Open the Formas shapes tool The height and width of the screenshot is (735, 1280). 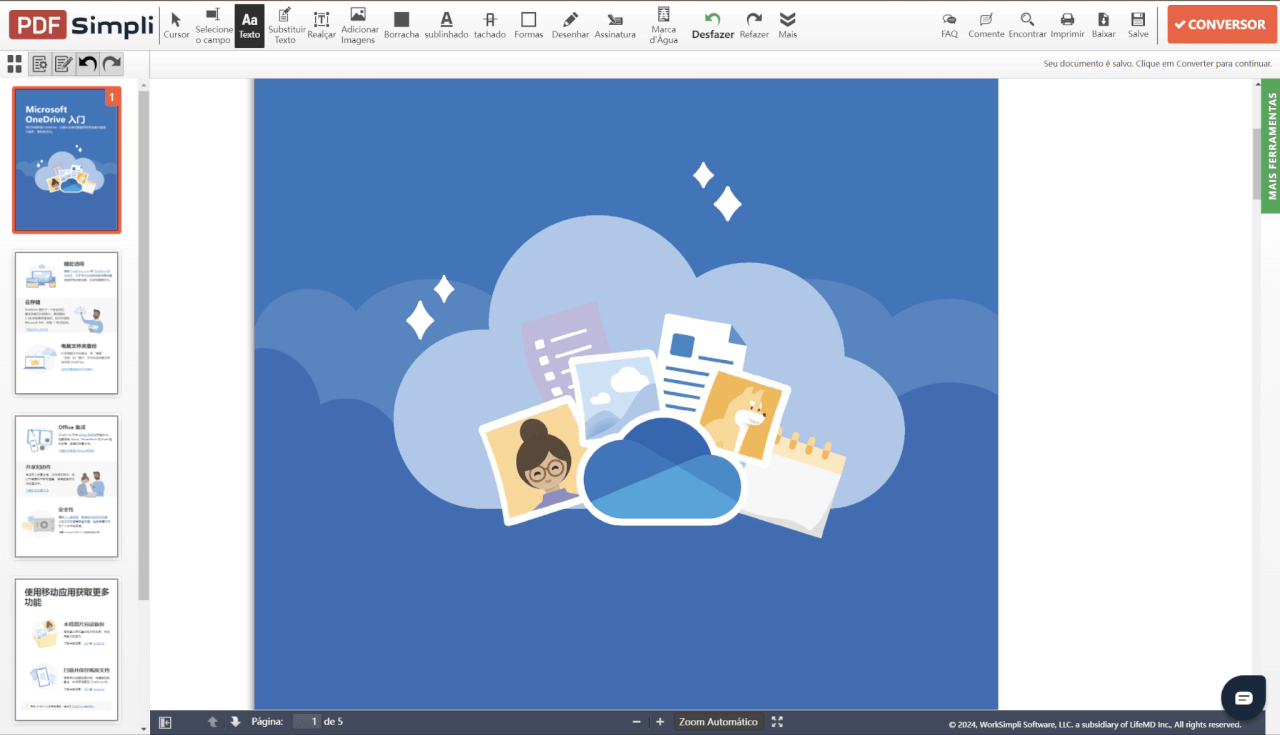pyautogui.click(x=528, y=25)
